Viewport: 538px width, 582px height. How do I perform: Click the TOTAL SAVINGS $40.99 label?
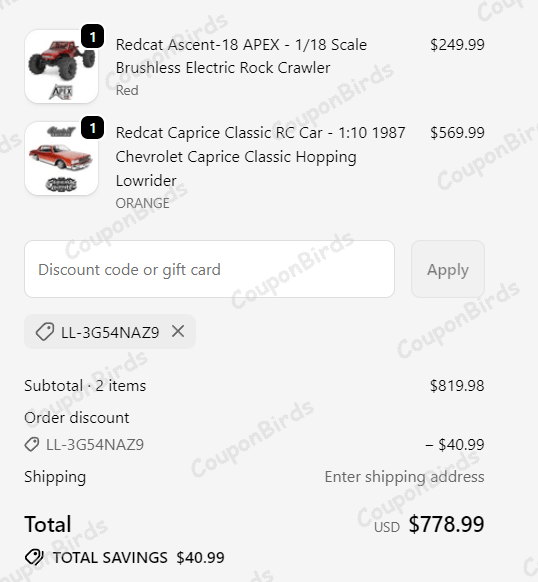pos(139,558)
